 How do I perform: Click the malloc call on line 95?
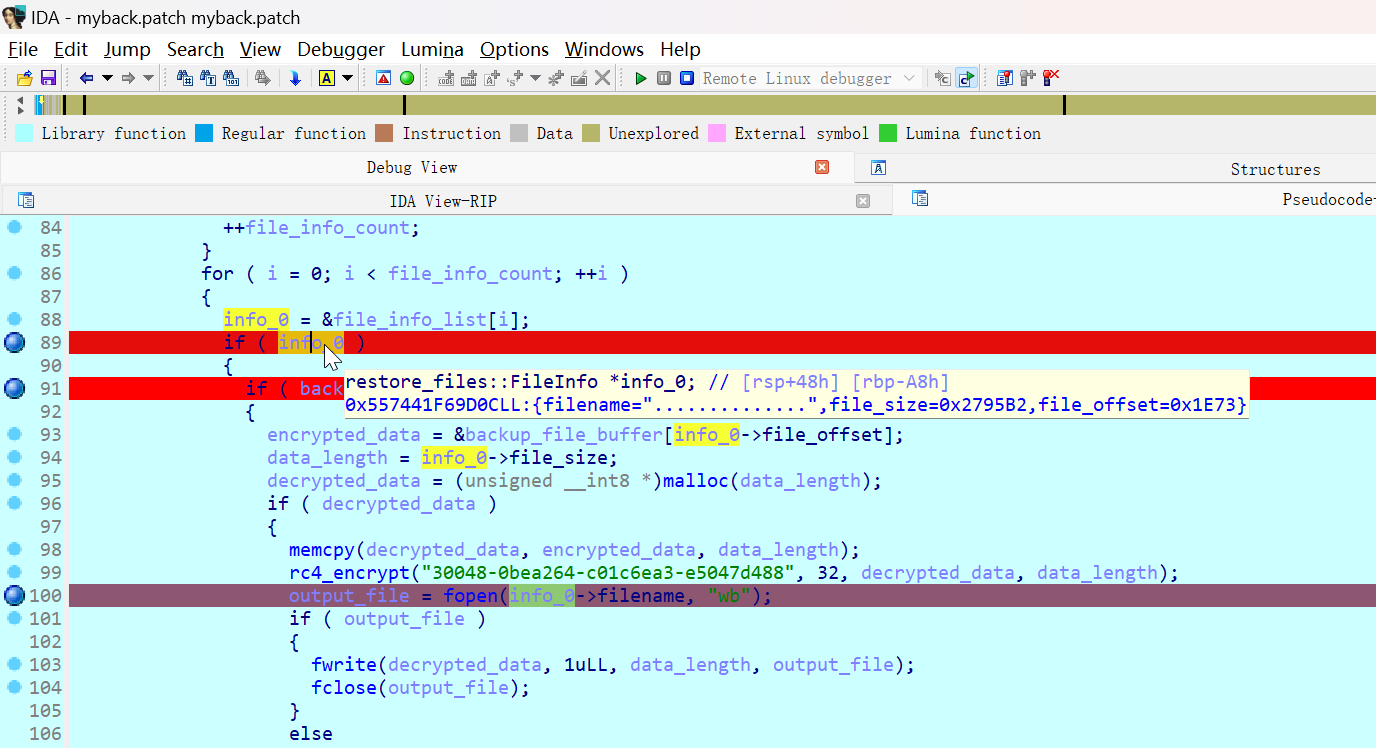(696, 481)
